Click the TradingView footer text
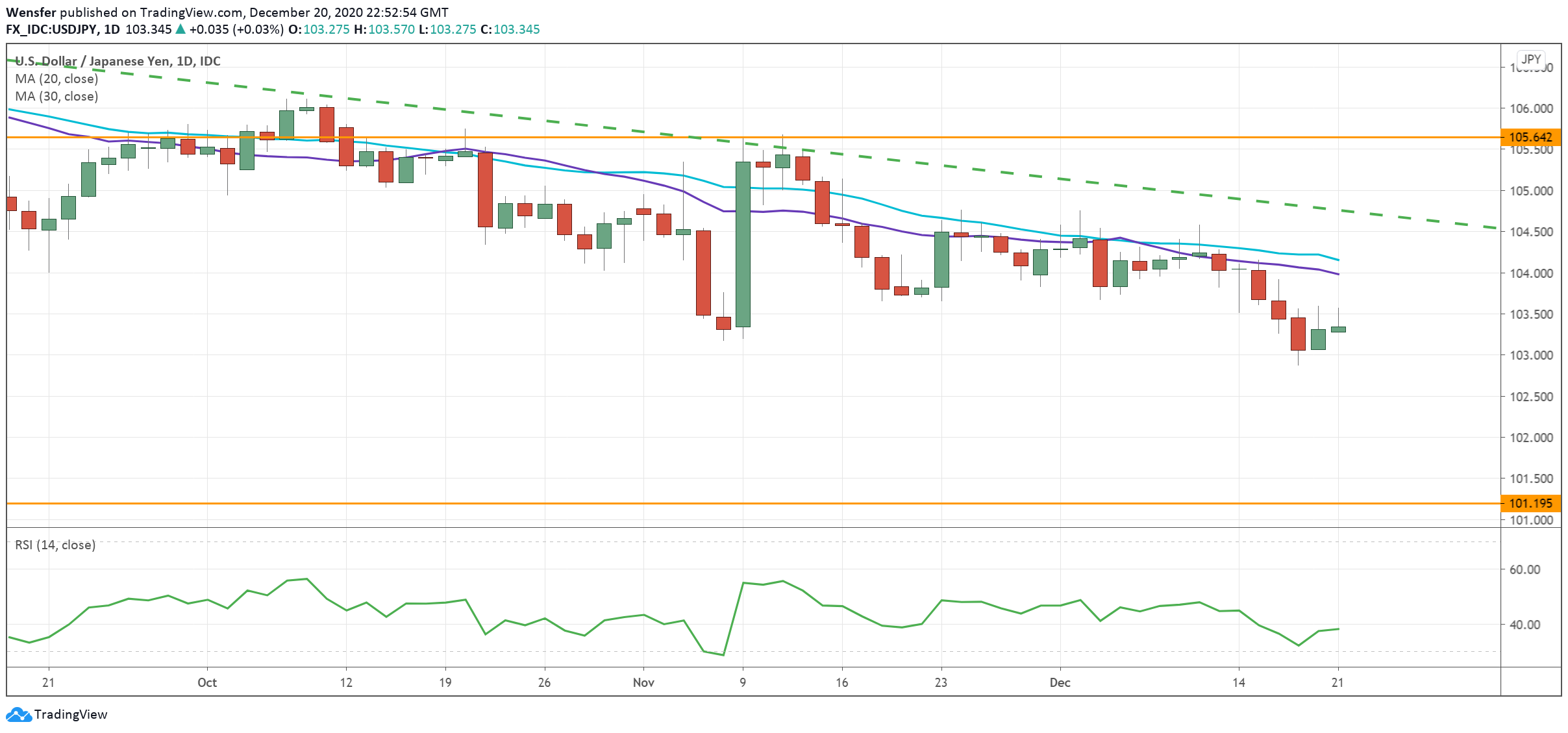This screenshot has width=1568, height=733. (x=71, y=714)
